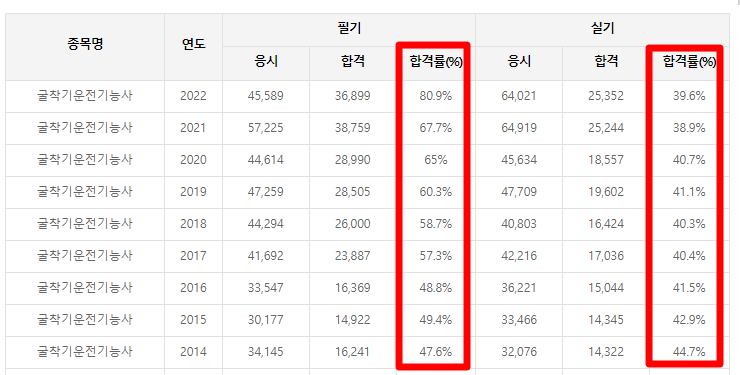Select the 2015 year cell

[x=193, y=320]
